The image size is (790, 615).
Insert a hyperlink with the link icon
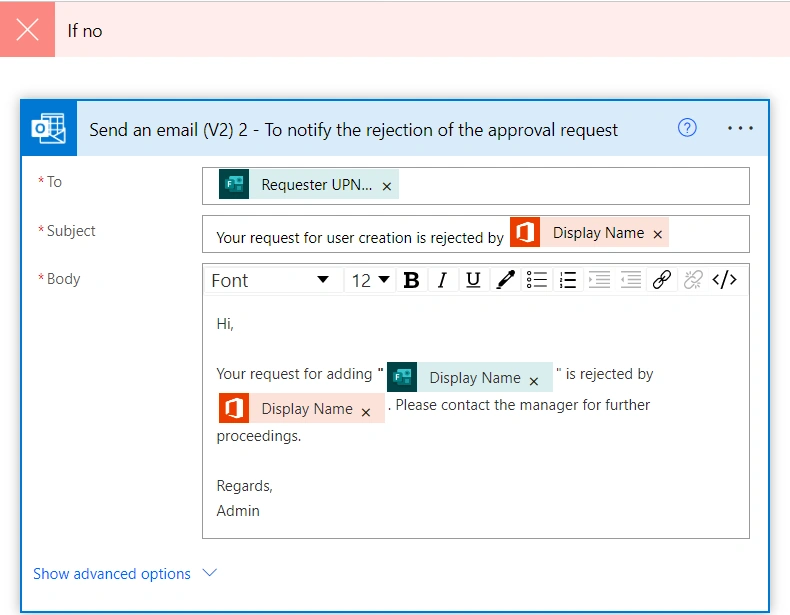(x=662, y=280)
